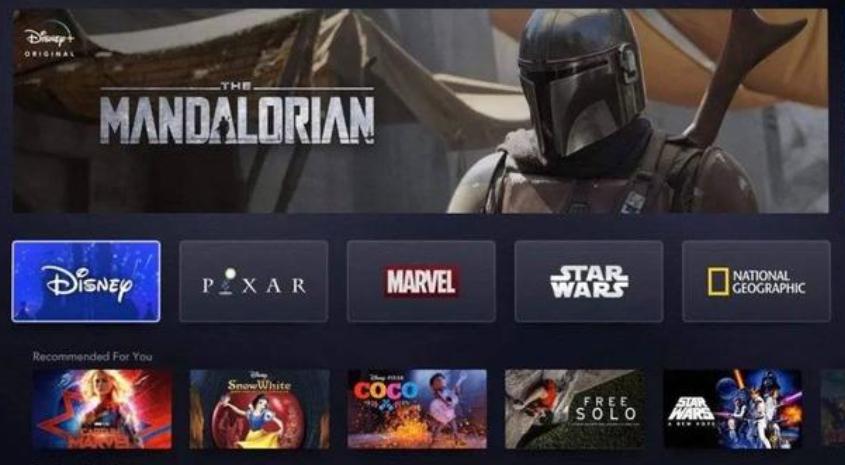Click the Pixar lamp letter logo
The image size is (845, 465).
(x=254, y=282)
